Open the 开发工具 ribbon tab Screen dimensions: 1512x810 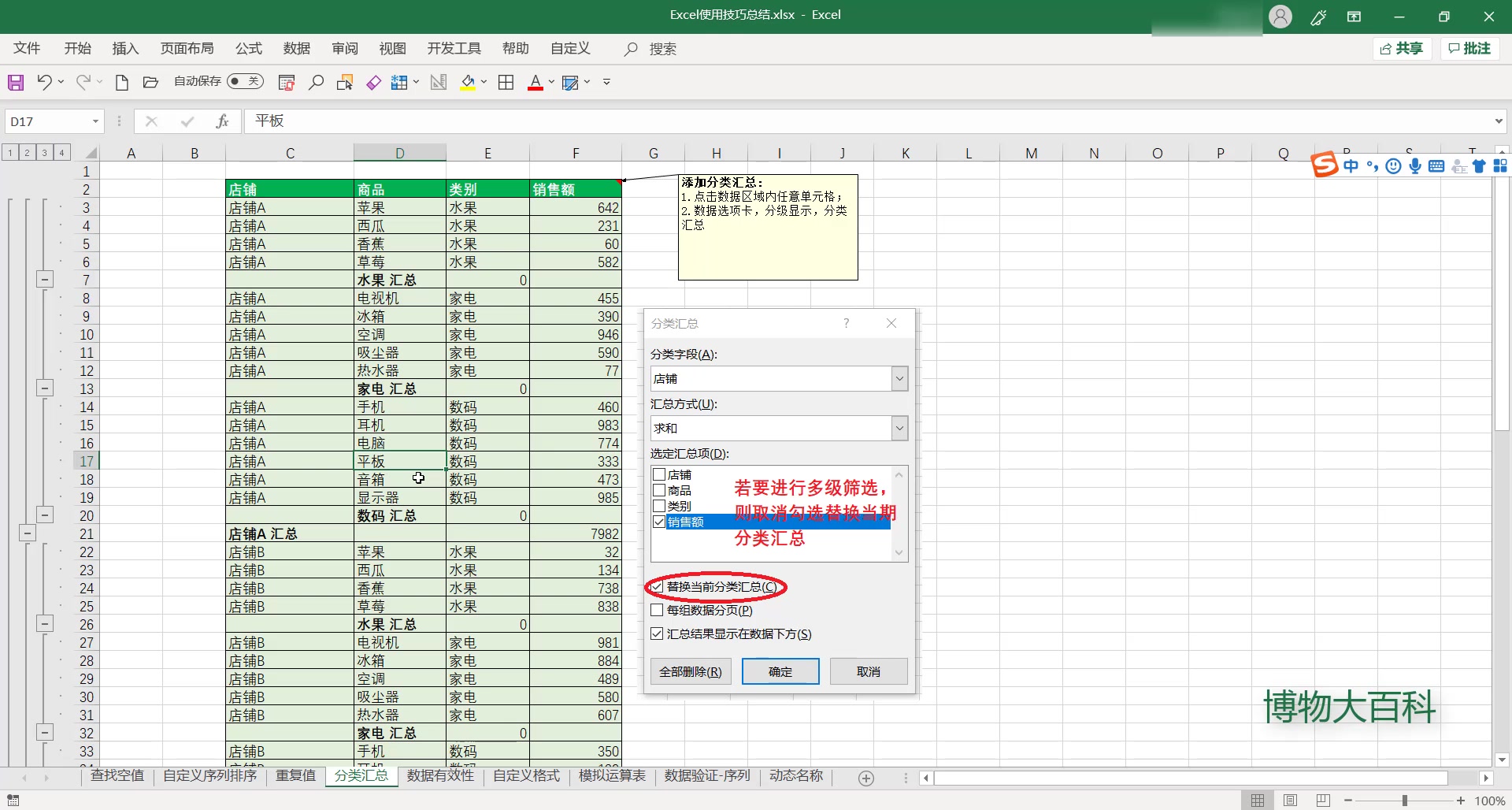click(454, 49)
